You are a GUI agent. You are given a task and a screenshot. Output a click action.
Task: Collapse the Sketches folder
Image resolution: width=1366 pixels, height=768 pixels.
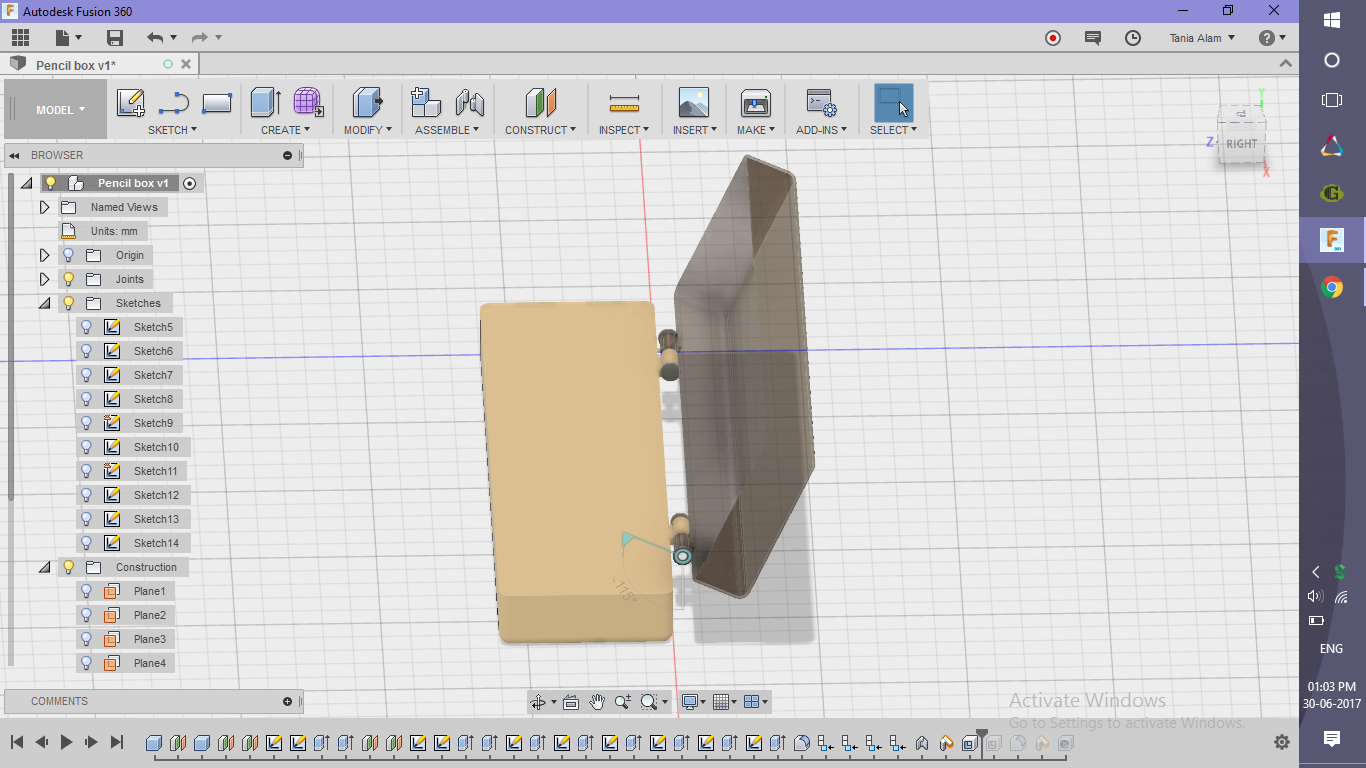point(44,303)
